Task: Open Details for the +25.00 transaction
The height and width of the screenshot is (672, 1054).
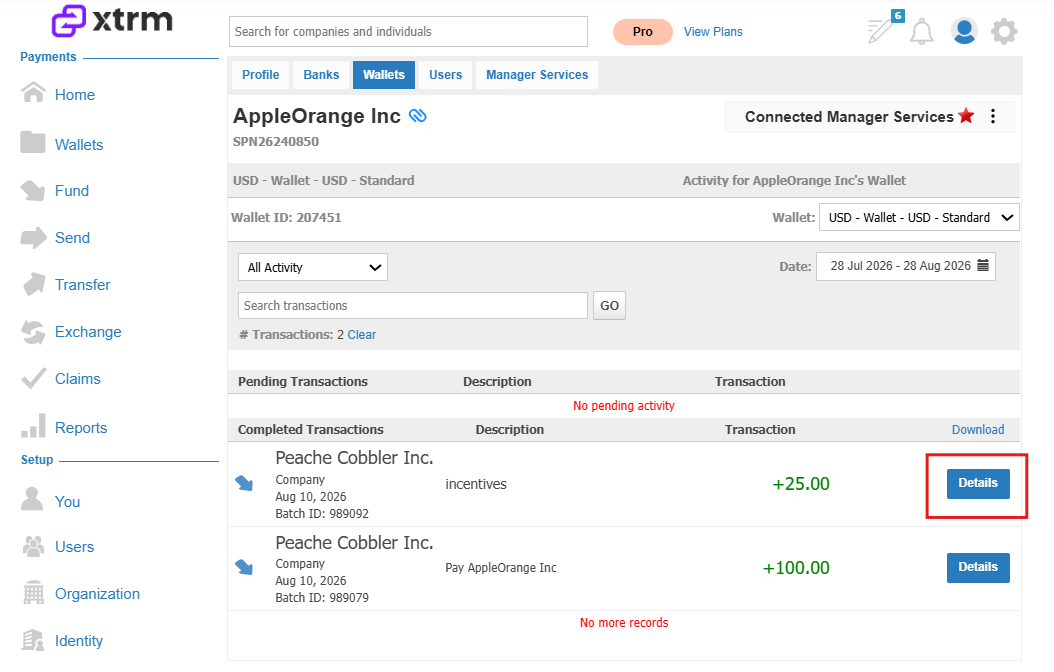Action: point(978,483)
